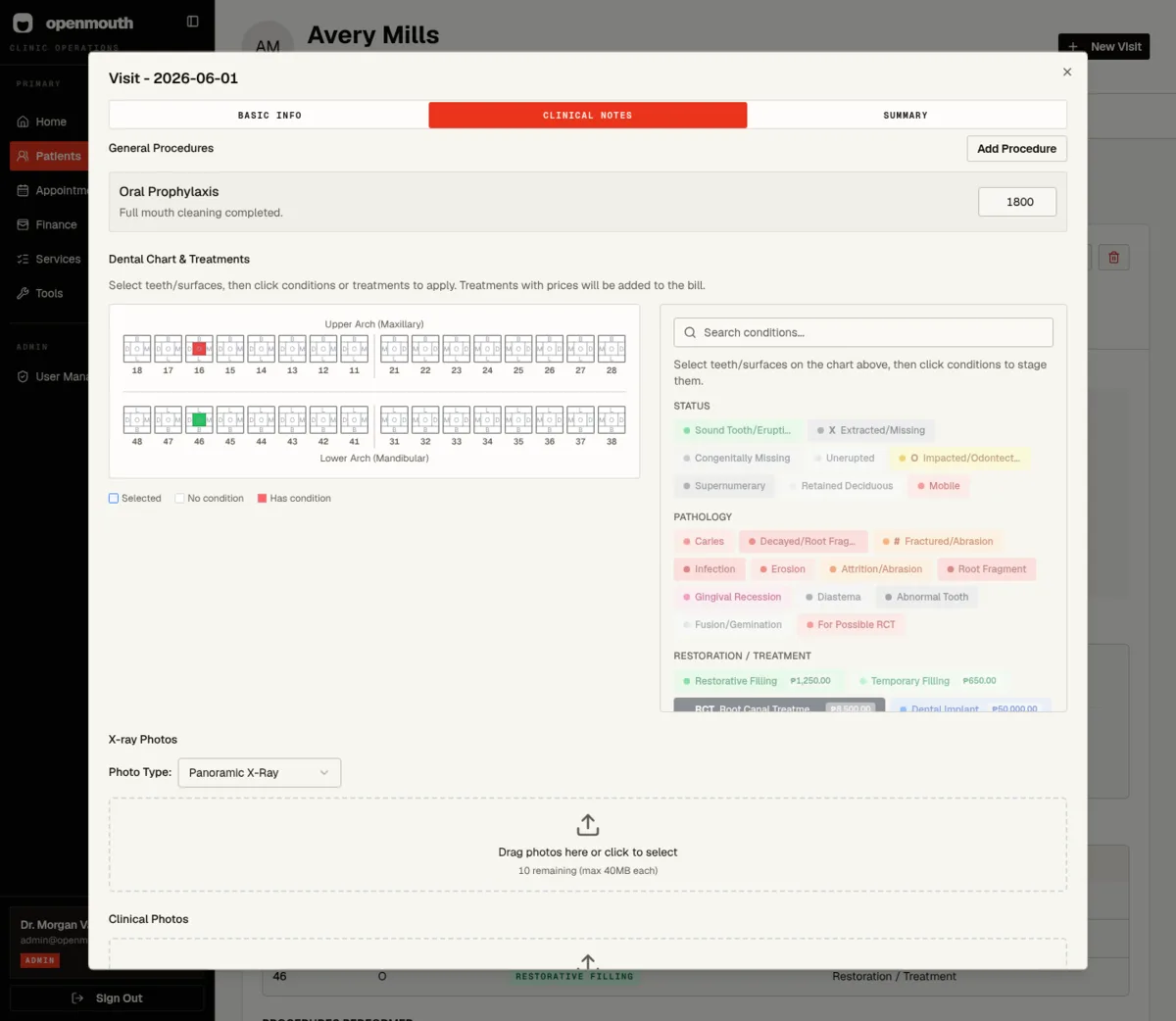
Task: Click the magnifier search icon
Action: [x=690, y=332]
